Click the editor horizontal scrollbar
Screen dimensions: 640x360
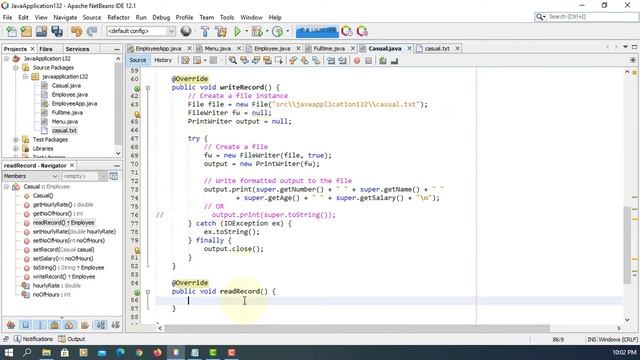[x=357, y=328]
